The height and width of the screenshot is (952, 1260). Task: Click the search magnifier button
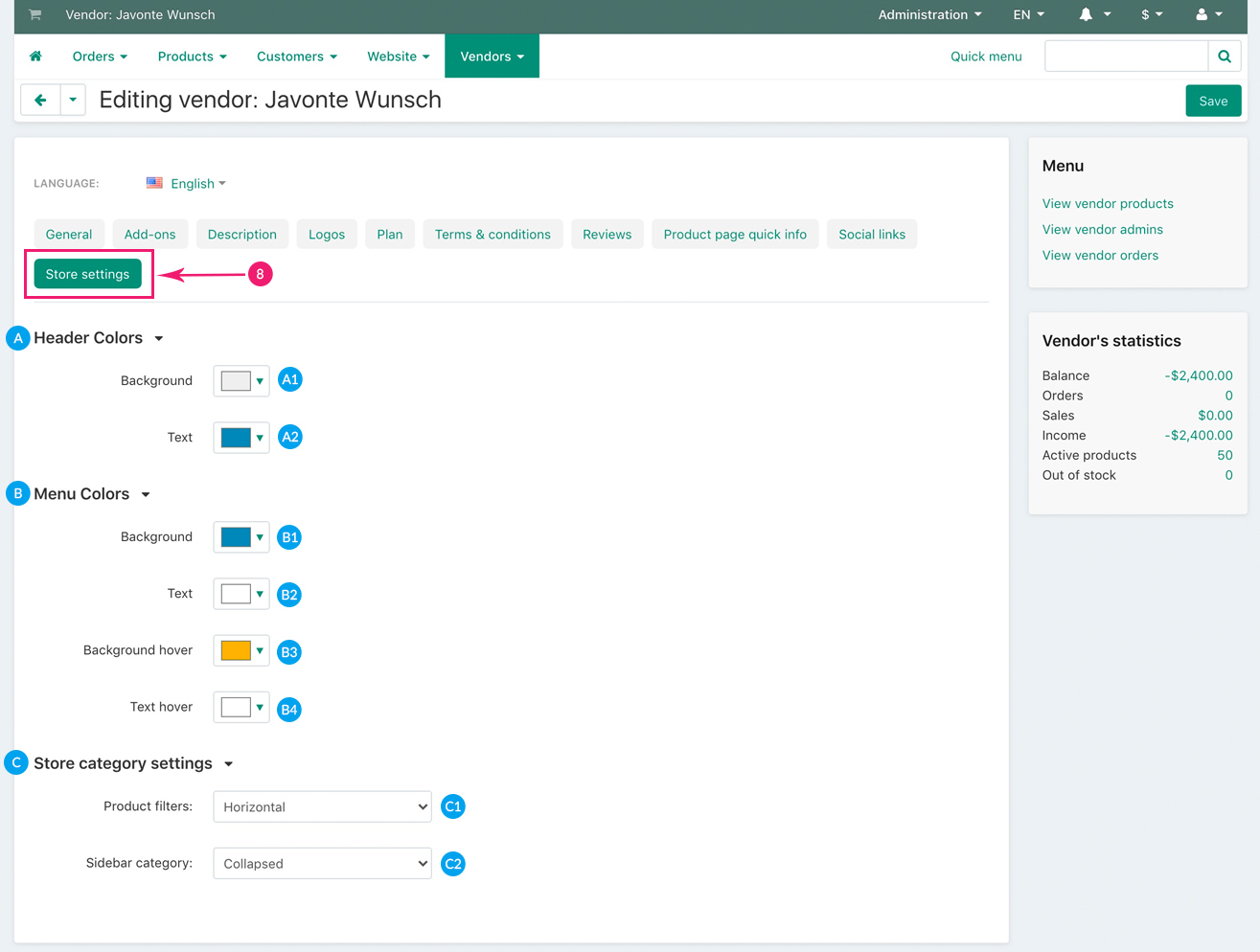[1225, 57]
